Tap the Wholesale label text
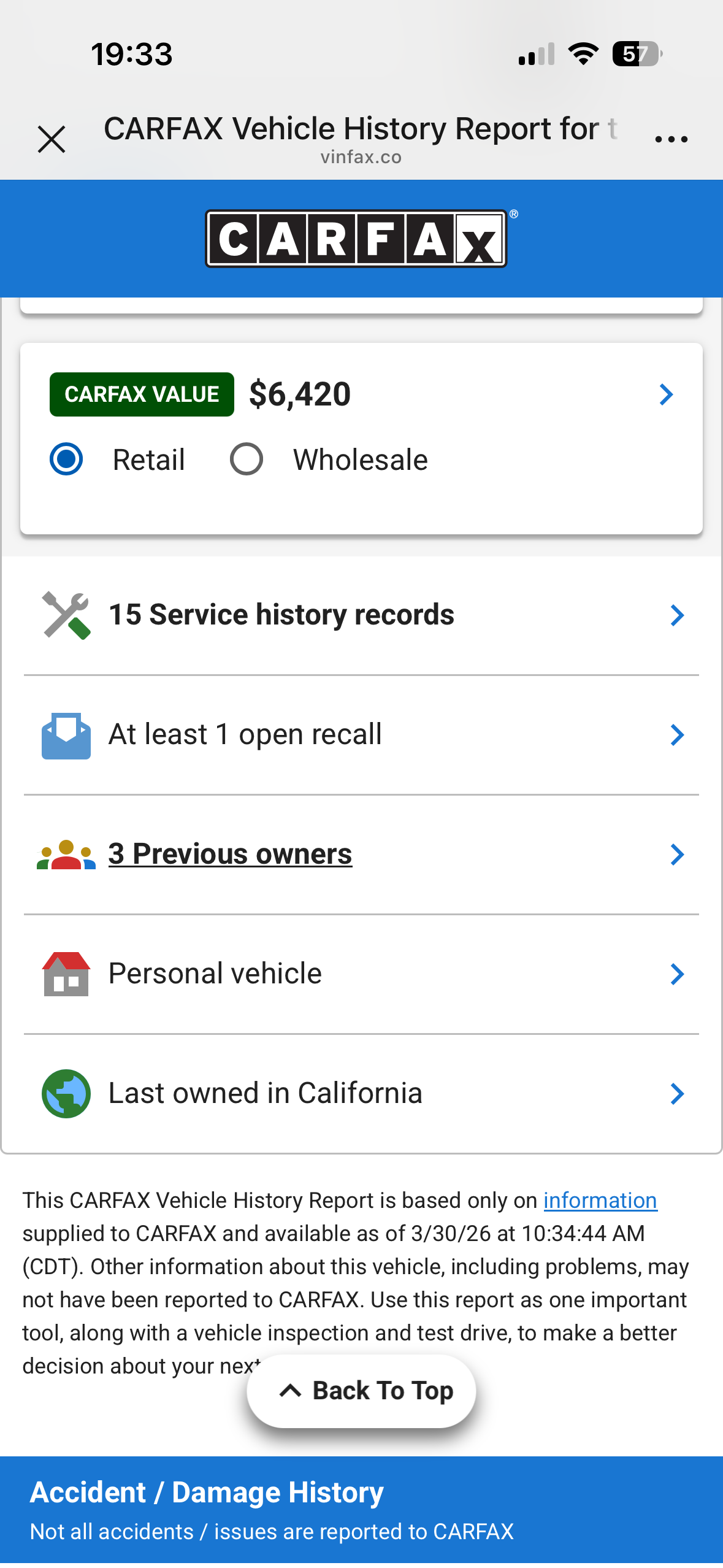 point(360,460)
